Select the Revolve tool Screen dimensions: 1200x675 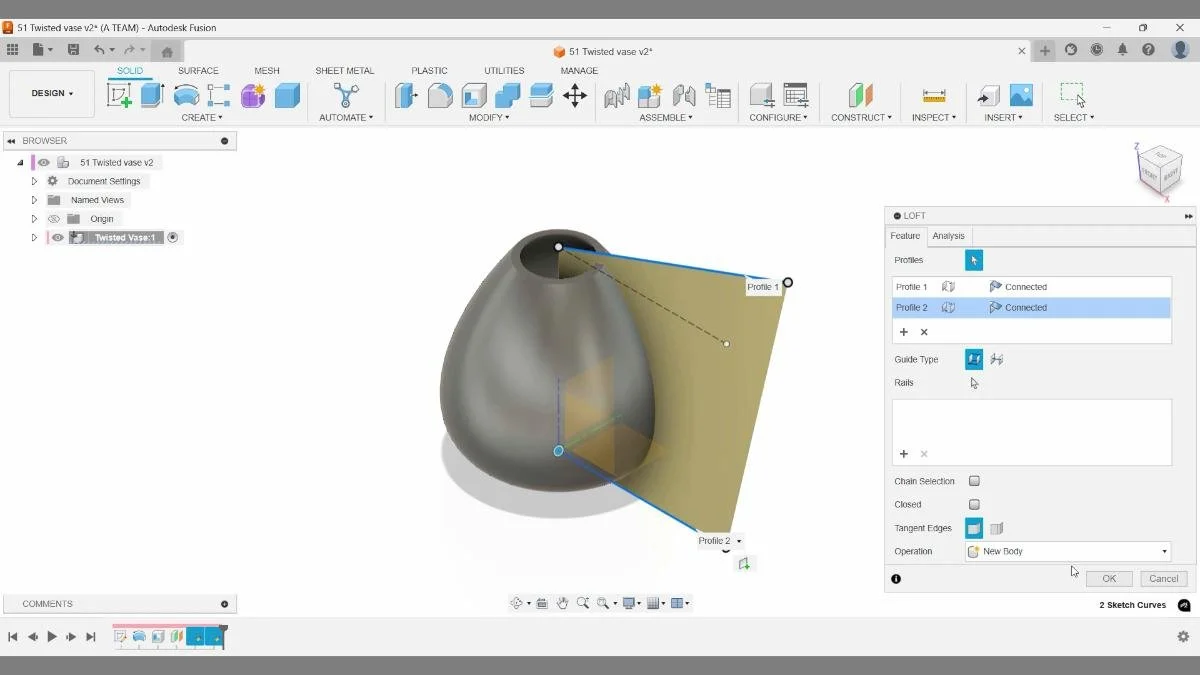tap(184, 95)
